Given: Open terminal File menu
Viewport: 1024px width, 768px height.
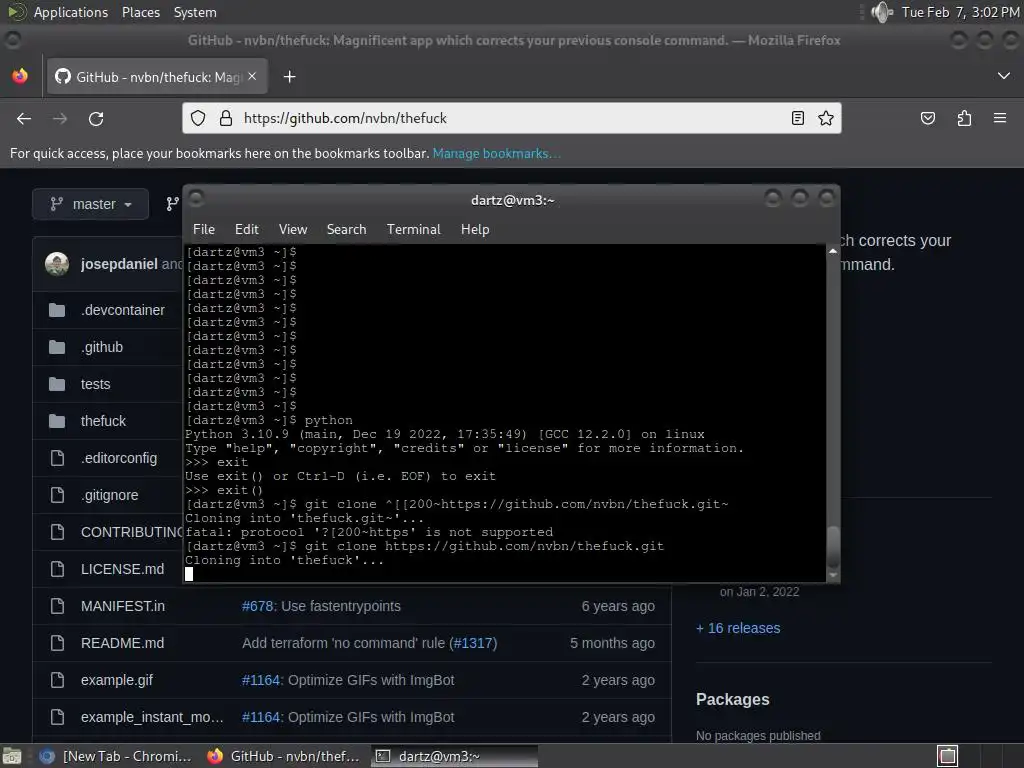Looking at the screenshot, I should [204, 229].
